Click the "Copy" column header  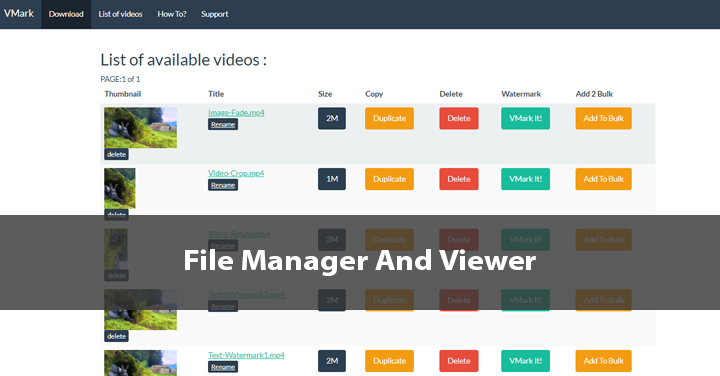(x=374, y=94)
